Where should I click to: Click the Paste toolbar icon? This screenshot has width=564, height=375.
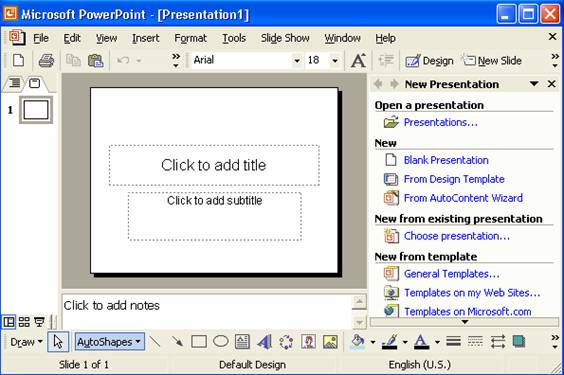pos(96,60)
